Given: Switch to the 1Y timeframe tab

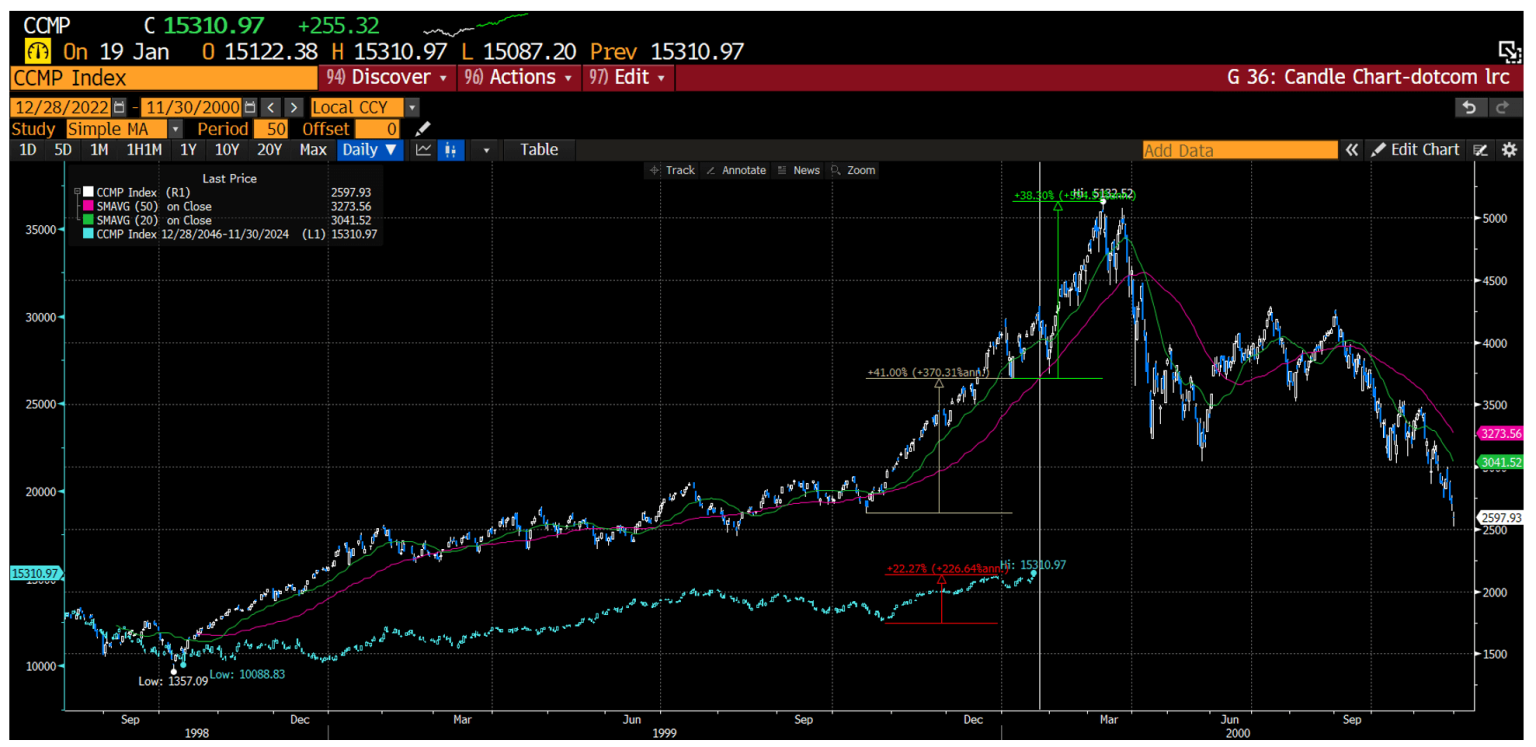Looking at the screenshot, I should (x=190, y=149).
